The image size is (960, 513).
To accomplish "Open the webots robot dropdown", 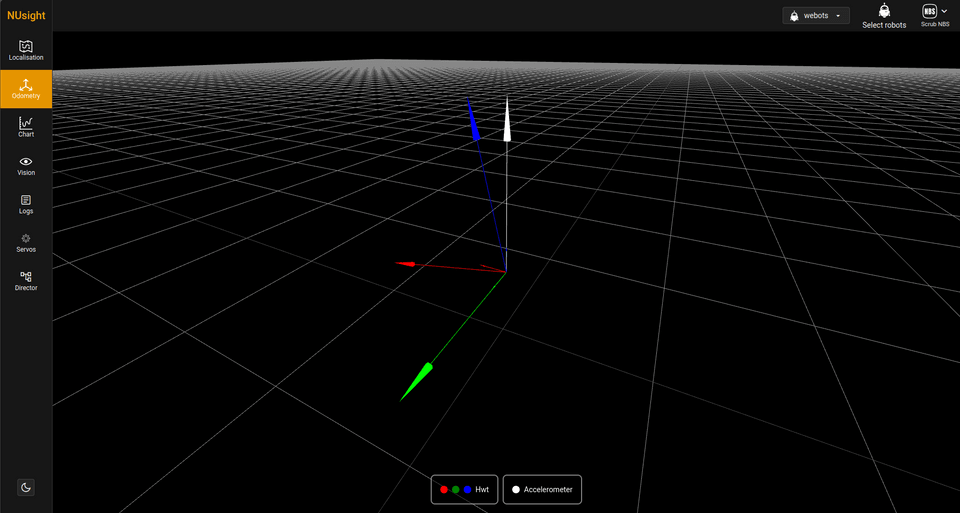I will point(816,16).
